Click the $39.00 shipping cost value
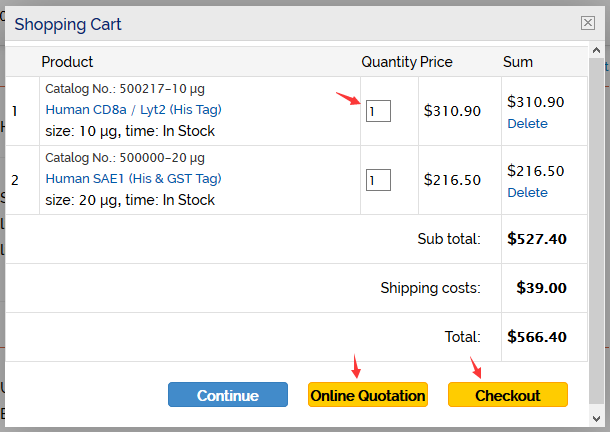610x432 pixels. click(x=541, y=288)
